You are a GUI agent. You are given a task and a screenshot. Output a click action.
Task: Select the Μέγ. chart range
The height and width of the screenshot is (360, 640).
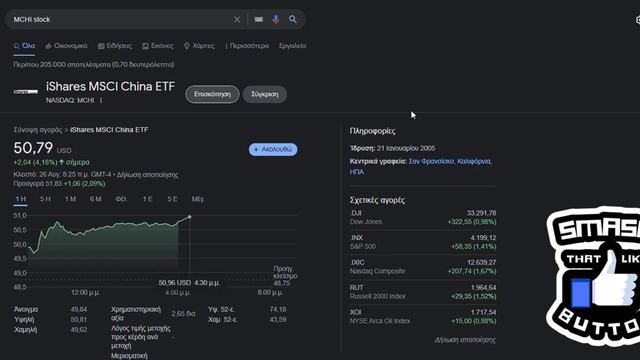coord(198,199)
